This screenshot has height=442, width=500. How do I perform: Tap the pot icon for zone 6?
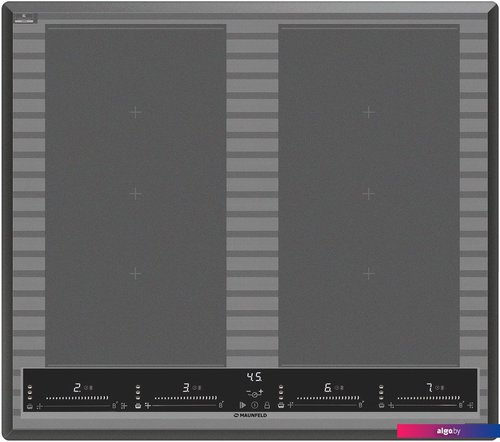coord(281,405)
